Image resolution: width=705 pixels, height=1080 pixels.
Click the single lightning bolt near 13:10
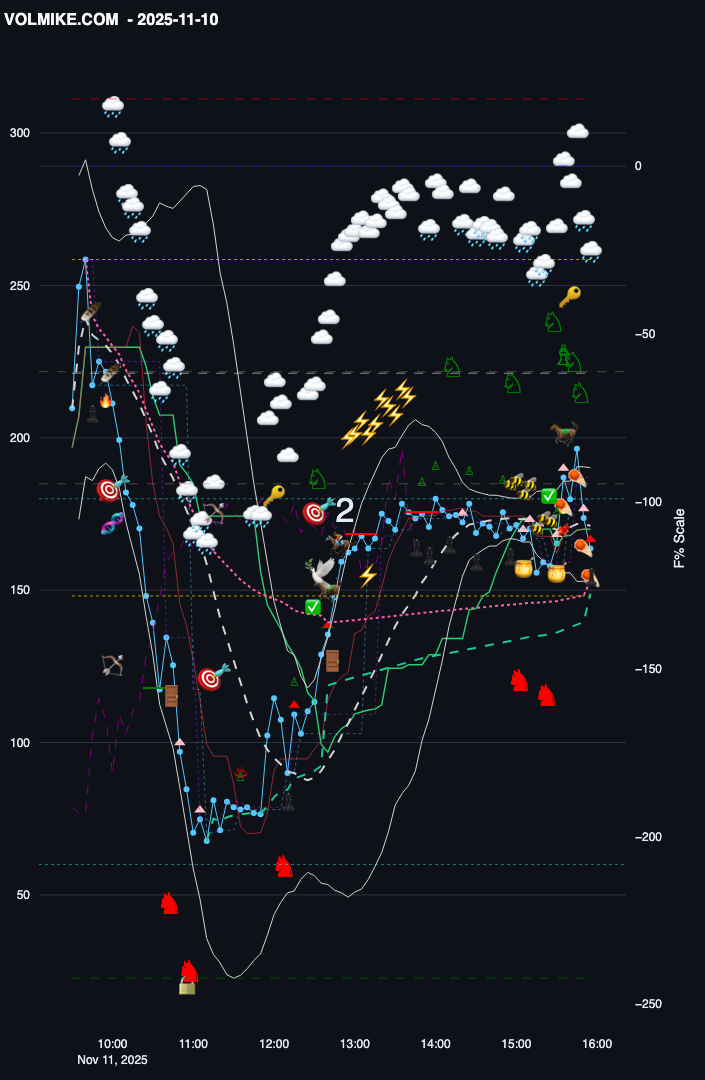368,575
